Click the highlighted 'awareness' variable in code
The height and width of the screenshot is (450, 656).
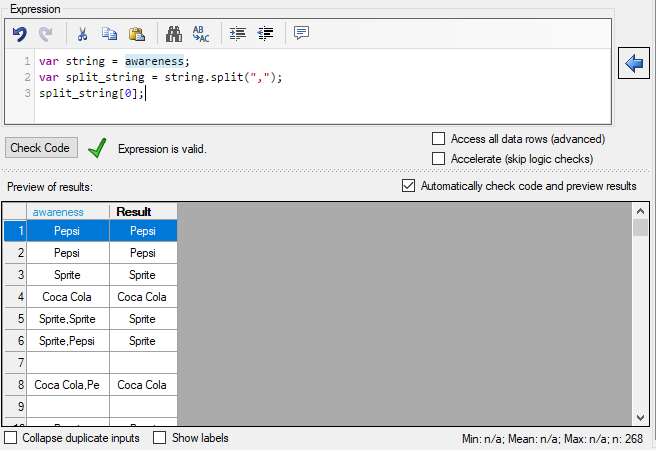pos(154,61)
